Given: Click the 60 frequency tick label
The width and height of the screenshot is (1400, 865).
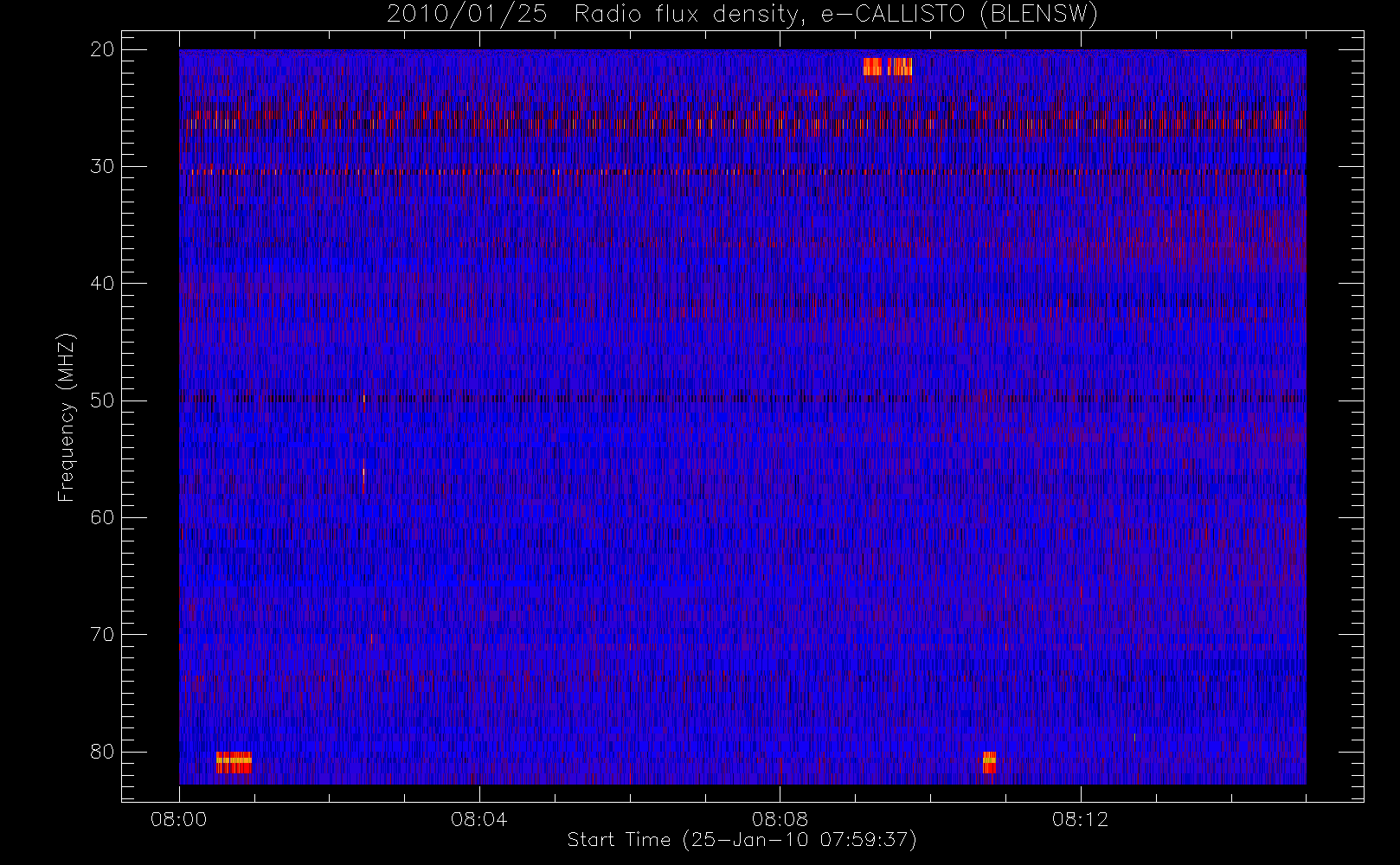Looking at the screenshot, I should tap(102, 517).
